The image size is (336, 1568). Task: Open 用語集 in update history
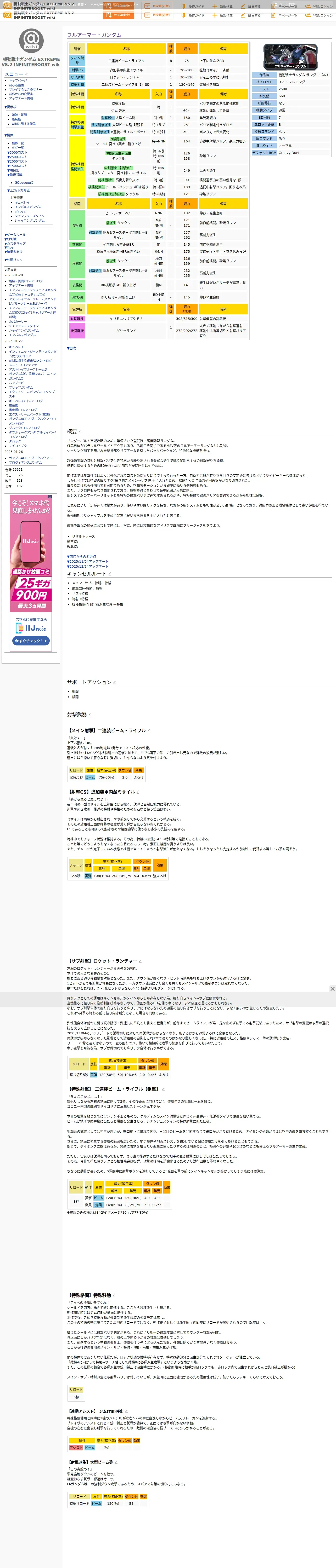13,405
